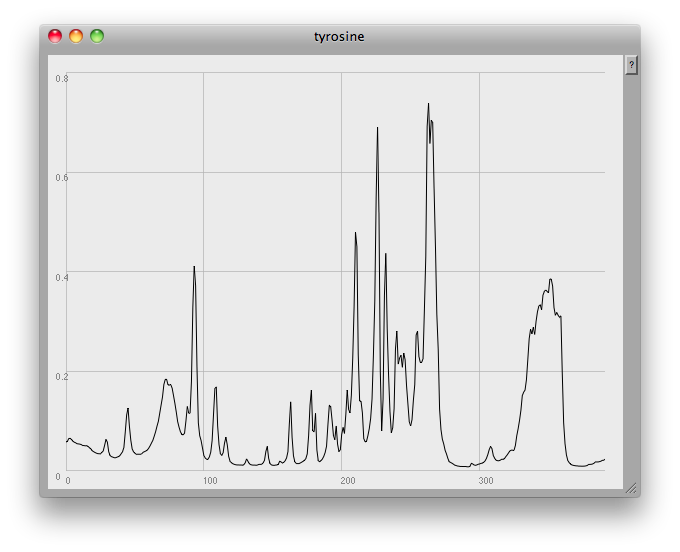The width and height of the screenshot is (680, 552).
Task: Click the 0.2 value on vertical axis
Action: [62, 376]
